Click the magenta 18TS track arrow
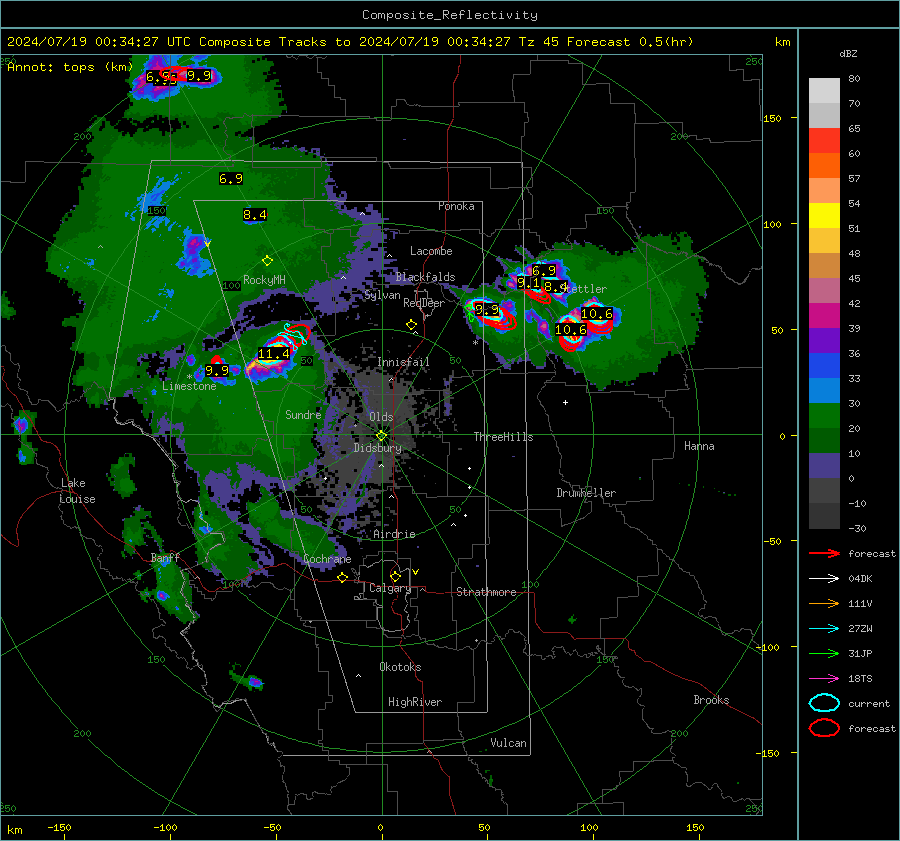The width and height of the screenshot is (900, 841). click(x=824, y=679)
